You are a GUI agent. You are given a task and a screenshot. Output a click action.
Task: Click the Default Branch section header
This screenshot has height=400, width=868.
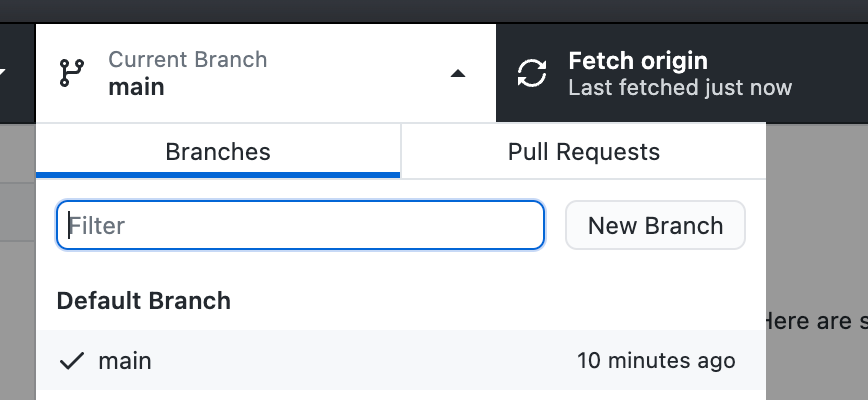click(144, 300)
